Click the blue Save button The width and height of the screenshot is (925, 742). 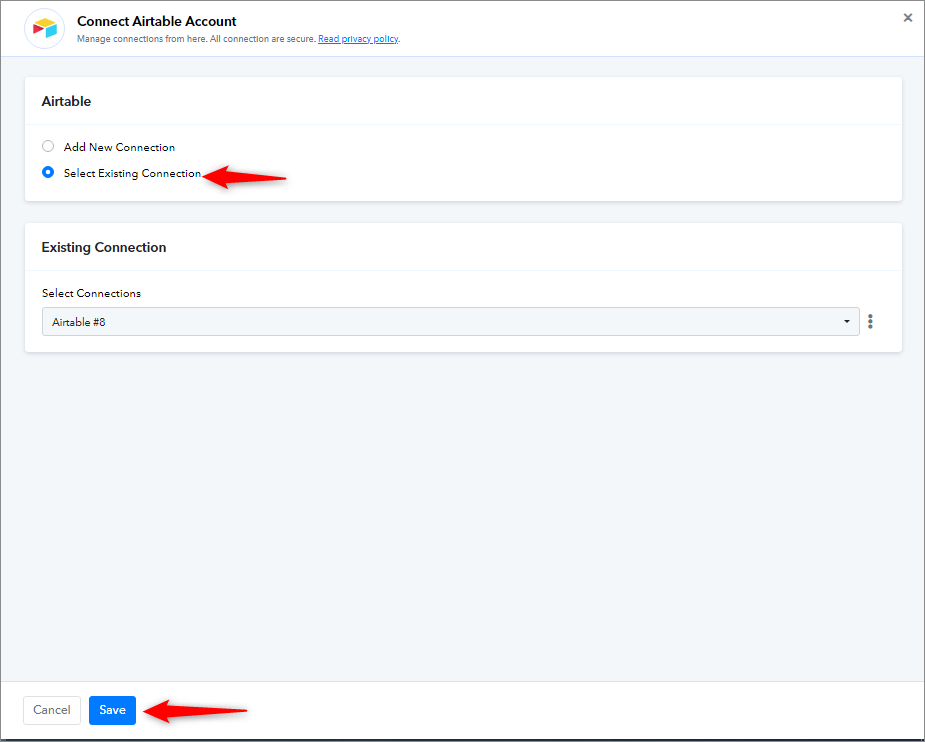pos(112,710)
